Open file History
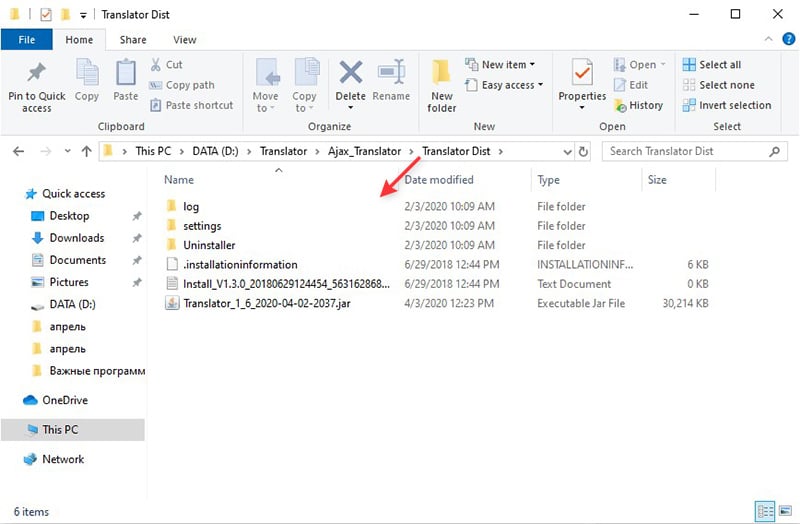This screenshot has width=800, height=524. pos(639,105)
